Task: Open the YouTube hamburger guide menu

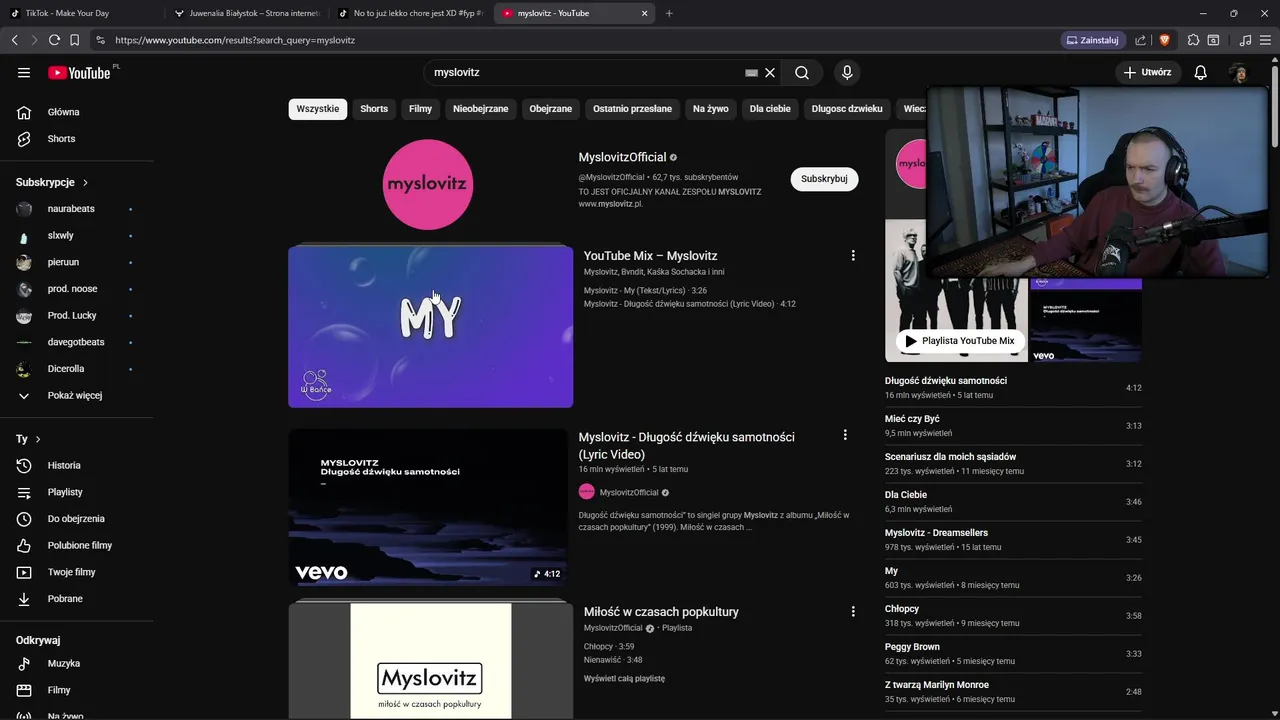Action: (x=24, y=72)
